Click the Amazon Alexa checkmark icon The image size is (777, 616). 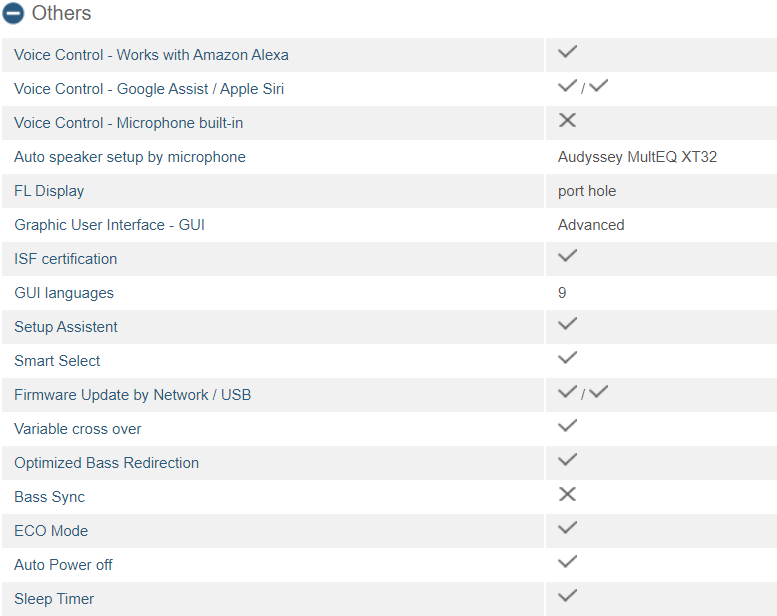567,52
